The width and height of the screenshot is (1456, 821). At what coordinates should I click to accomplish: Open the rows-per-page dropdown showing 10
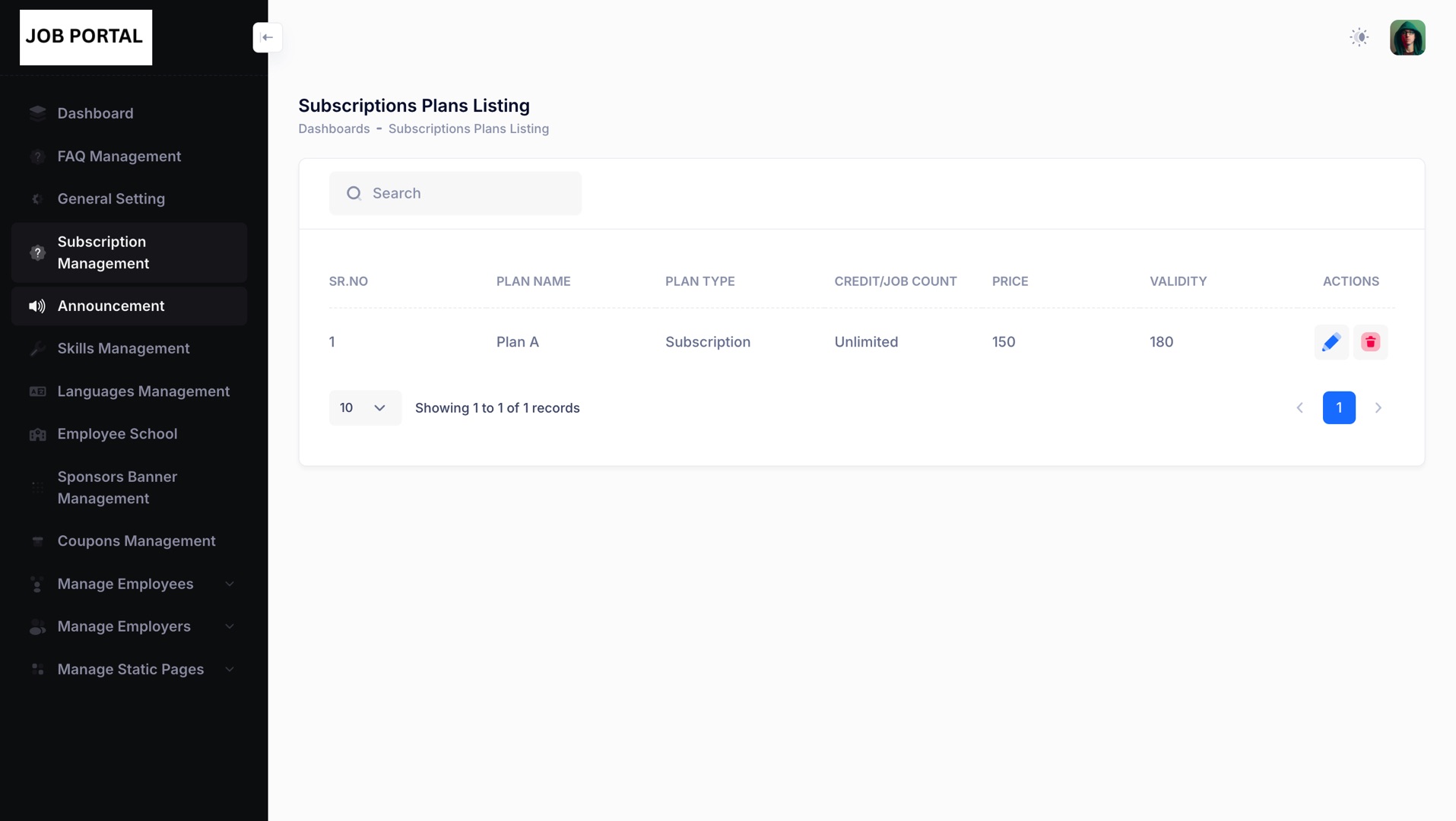[364, 408]
